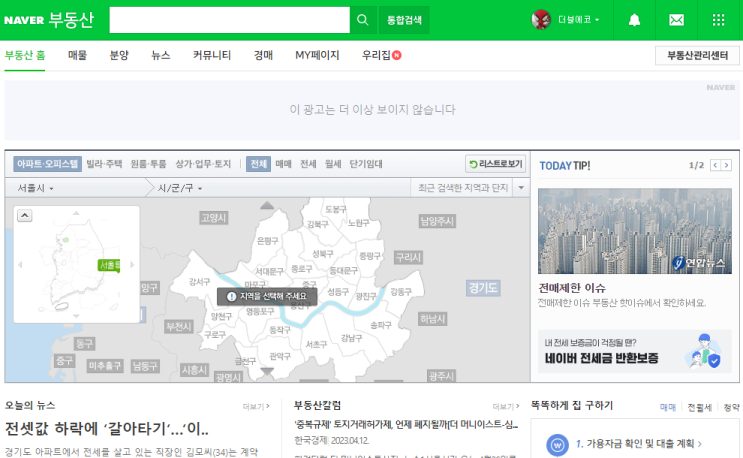Click the mini map right arrow

[132, 265]
